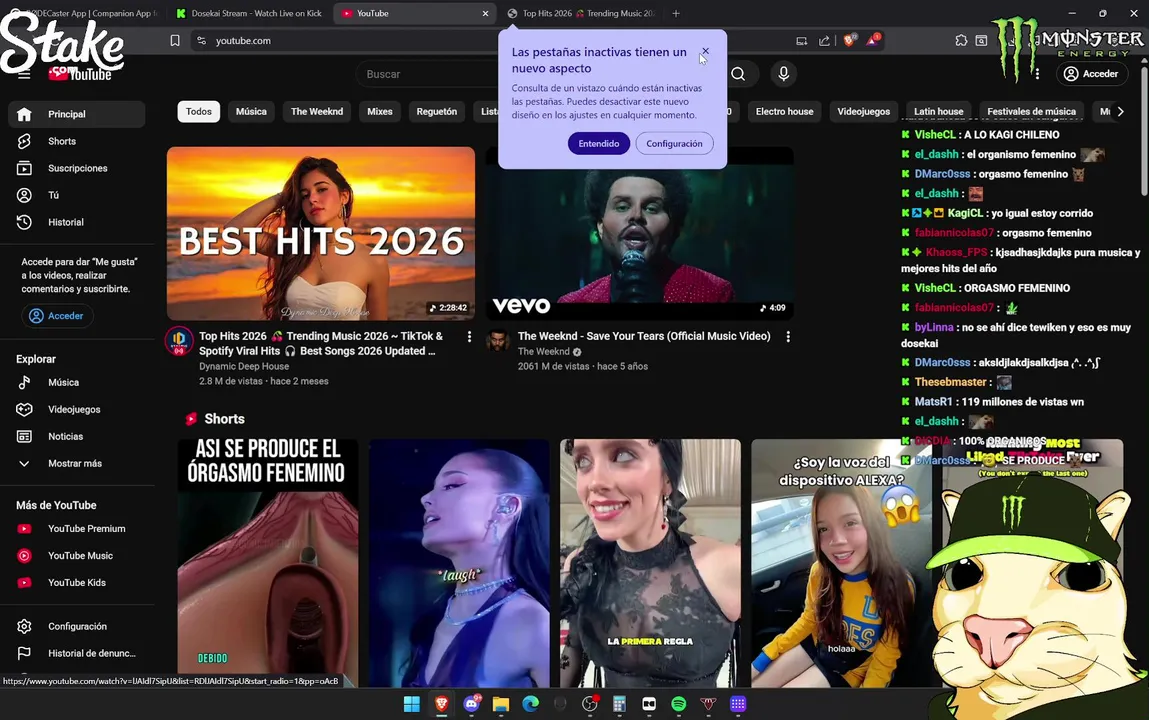
Task: Click the sidebar Acceder button
Action: [56, 316]
